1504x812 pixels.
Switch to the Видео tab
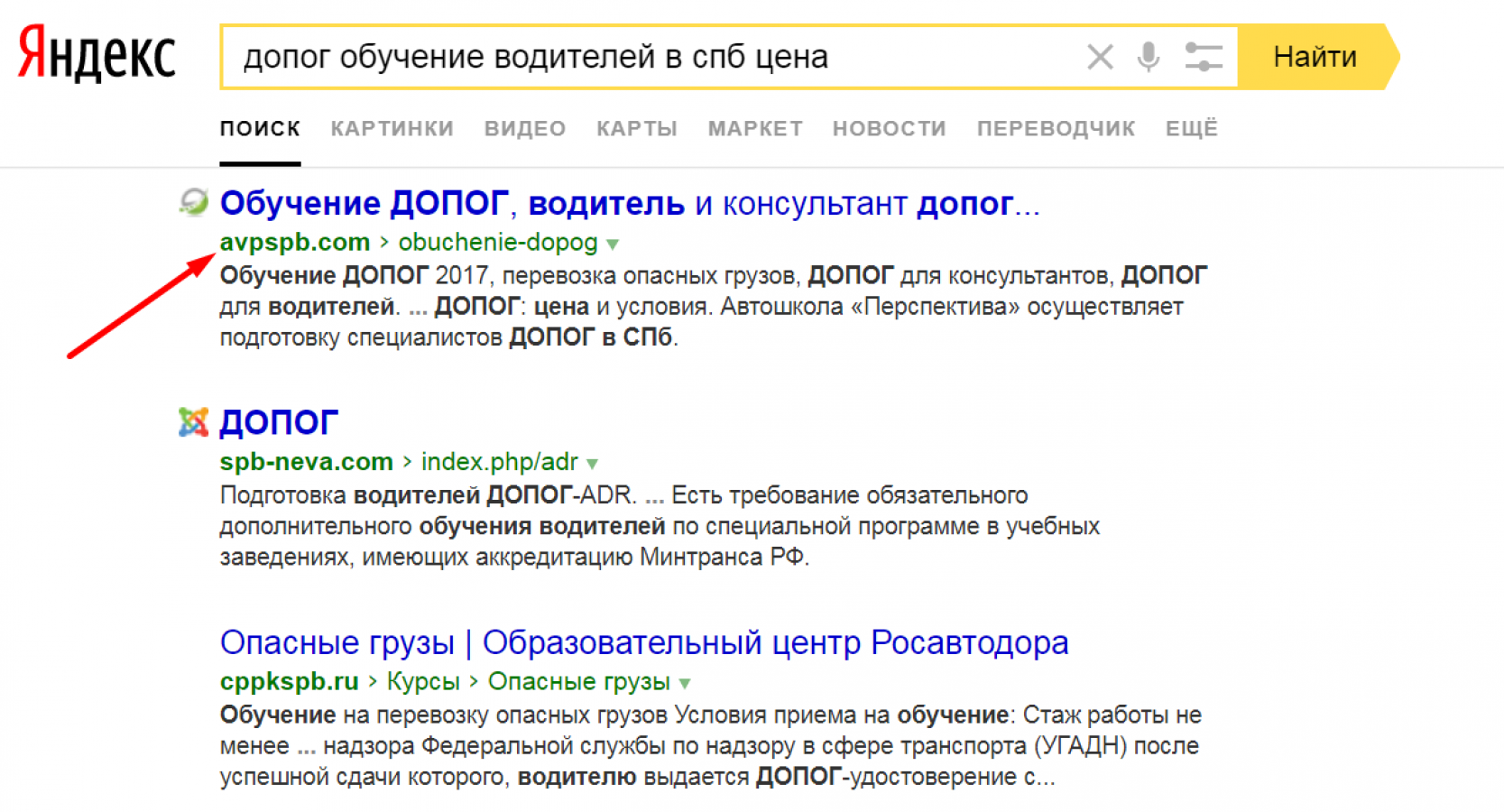(x=525, y=129)
